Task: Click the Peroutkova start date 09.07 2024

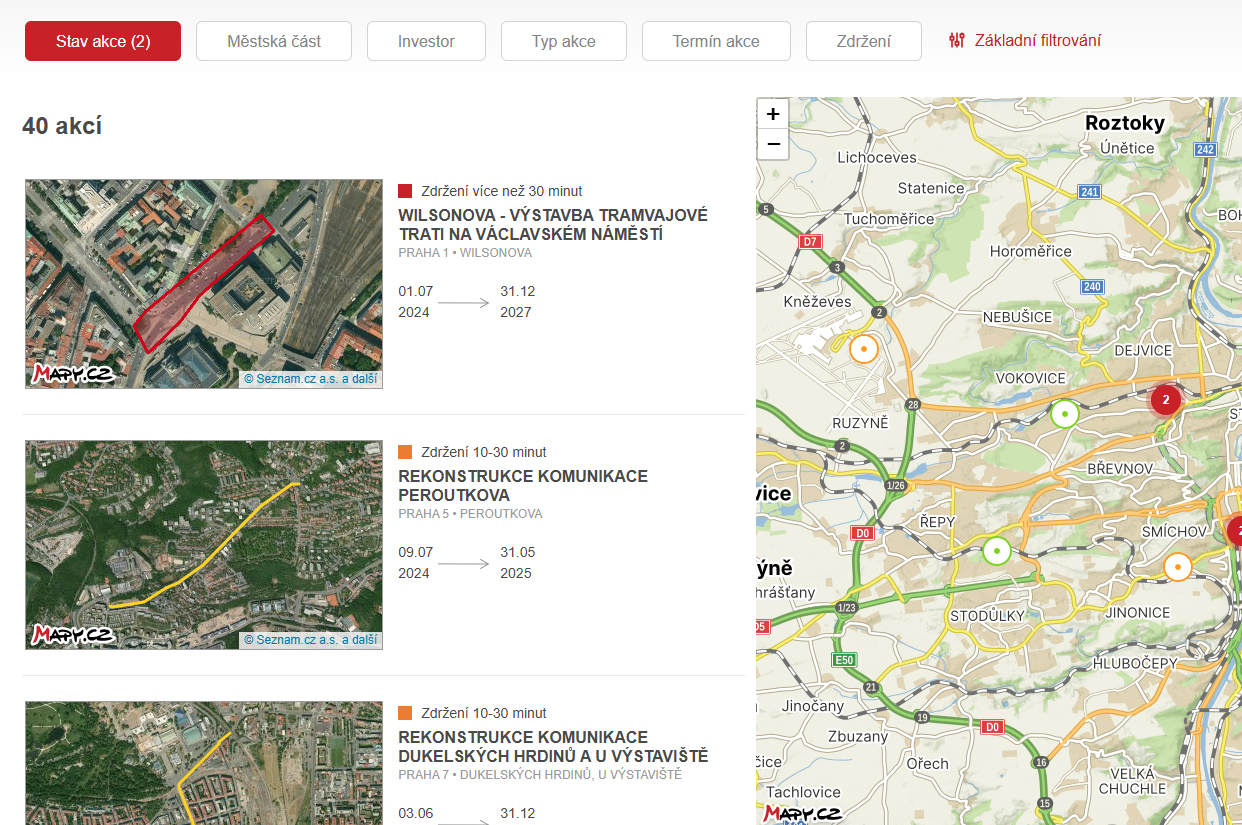Action: (x=415, y=563)
